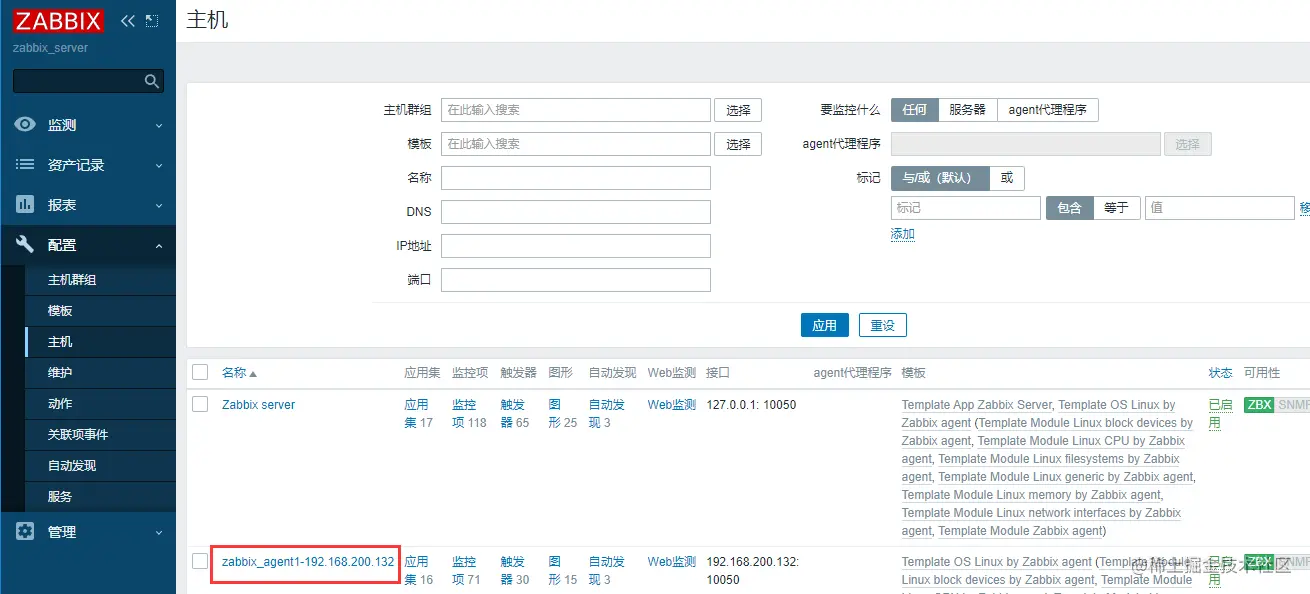Click ZBX availability badge for Zabbix server
The width and height of the screenshot is (1310, 594).
(x=1259, y=405)
